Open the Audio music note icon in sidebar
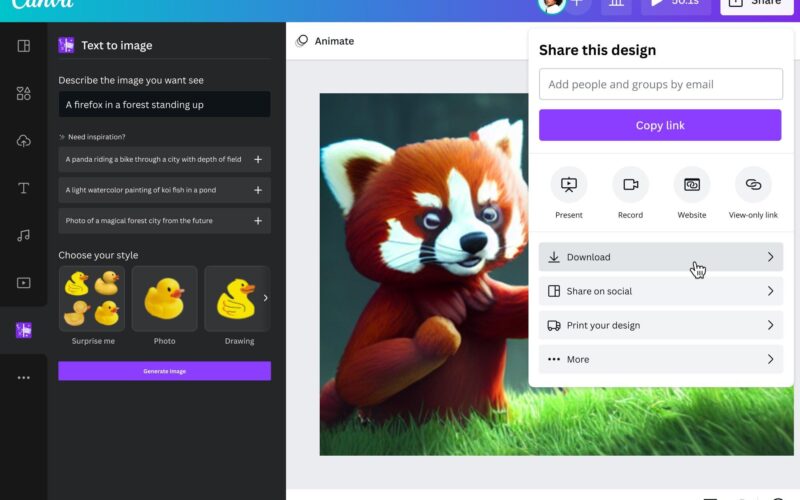The image size is (800, 500). 23,235
